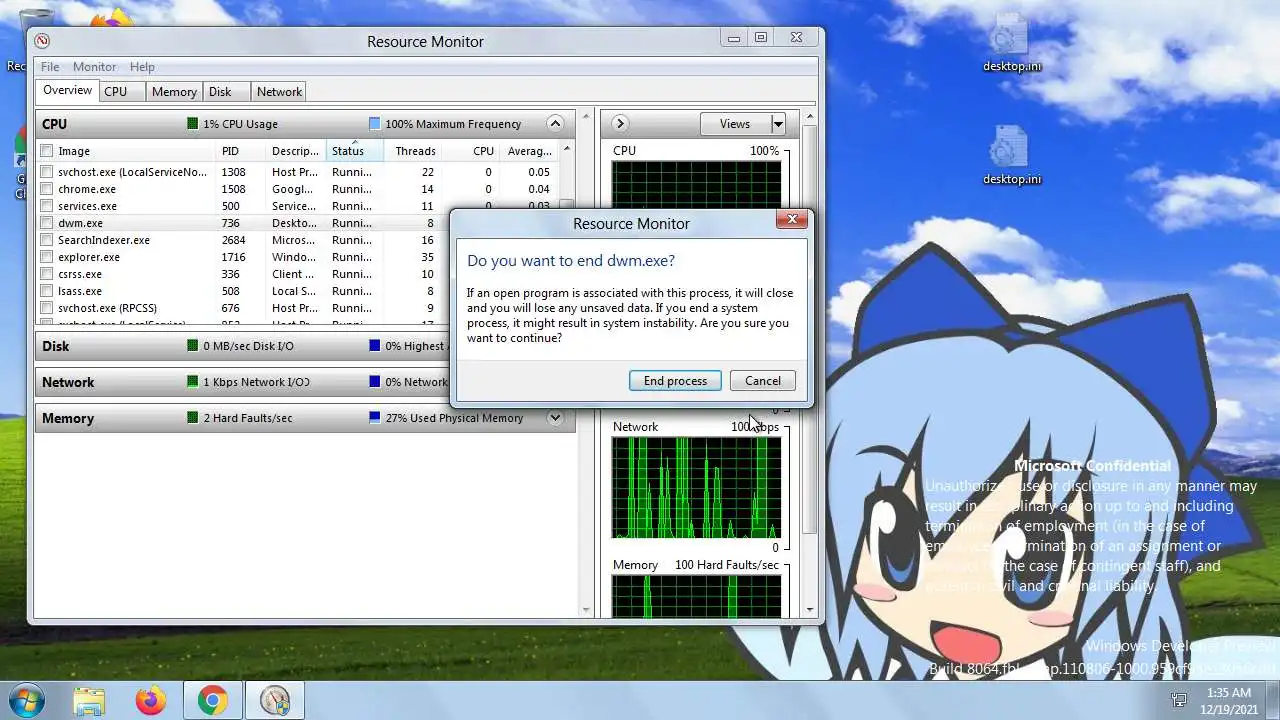
Task: Sort by the PID column header
Action: (x=241, y=151)
